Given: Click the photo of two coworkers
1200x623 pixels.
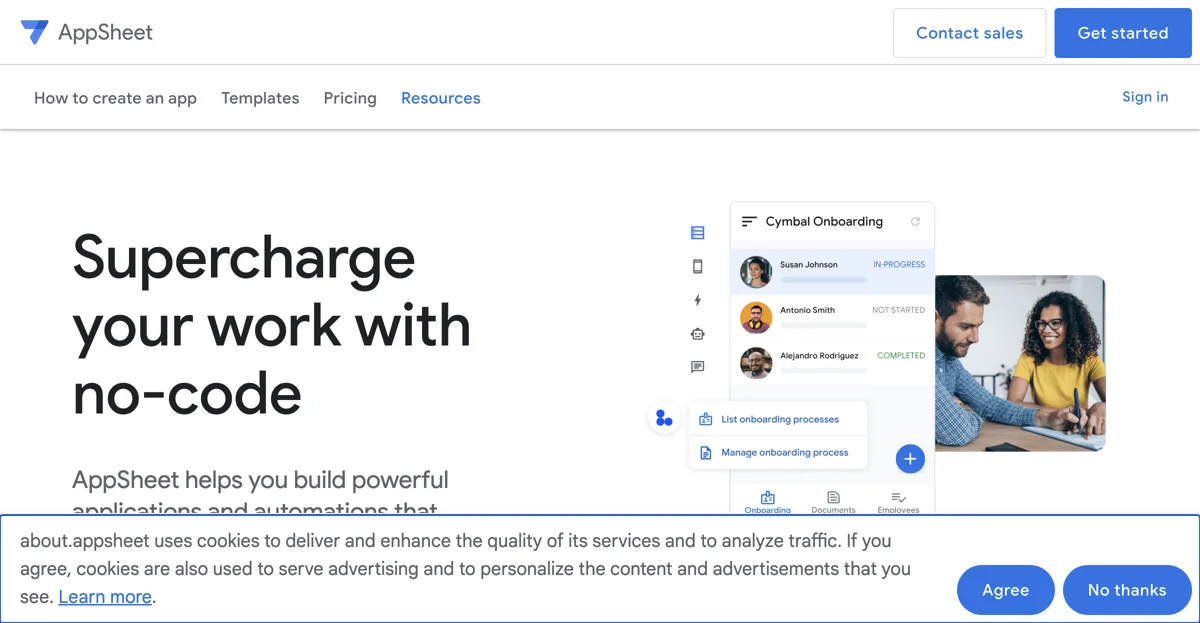Looking at the screenshot, I should tap(1020, 363).
